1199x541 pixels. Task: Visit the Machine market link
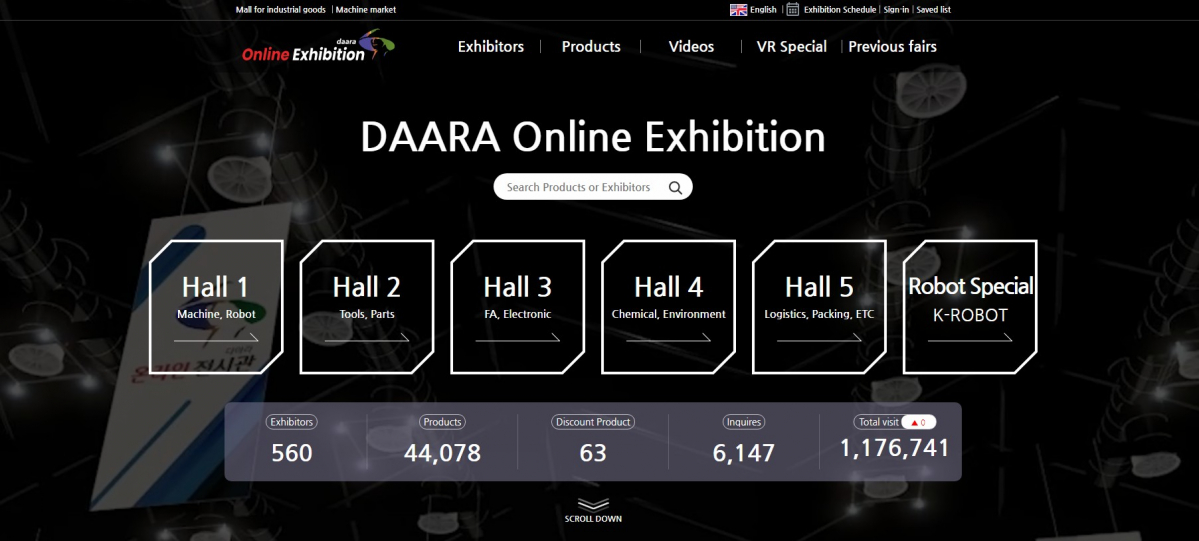[x=366, y=10]
